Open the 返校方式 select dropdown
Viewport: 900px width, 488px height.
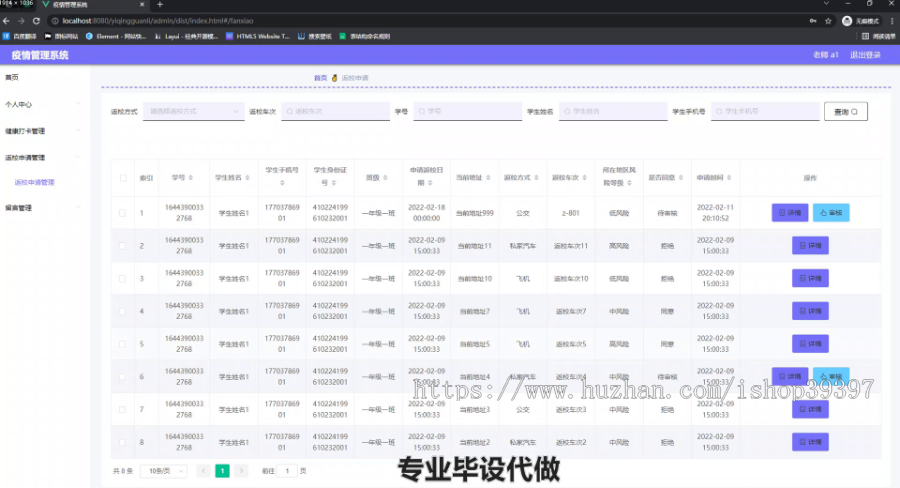pyautogui.click(x=193, y=111)
